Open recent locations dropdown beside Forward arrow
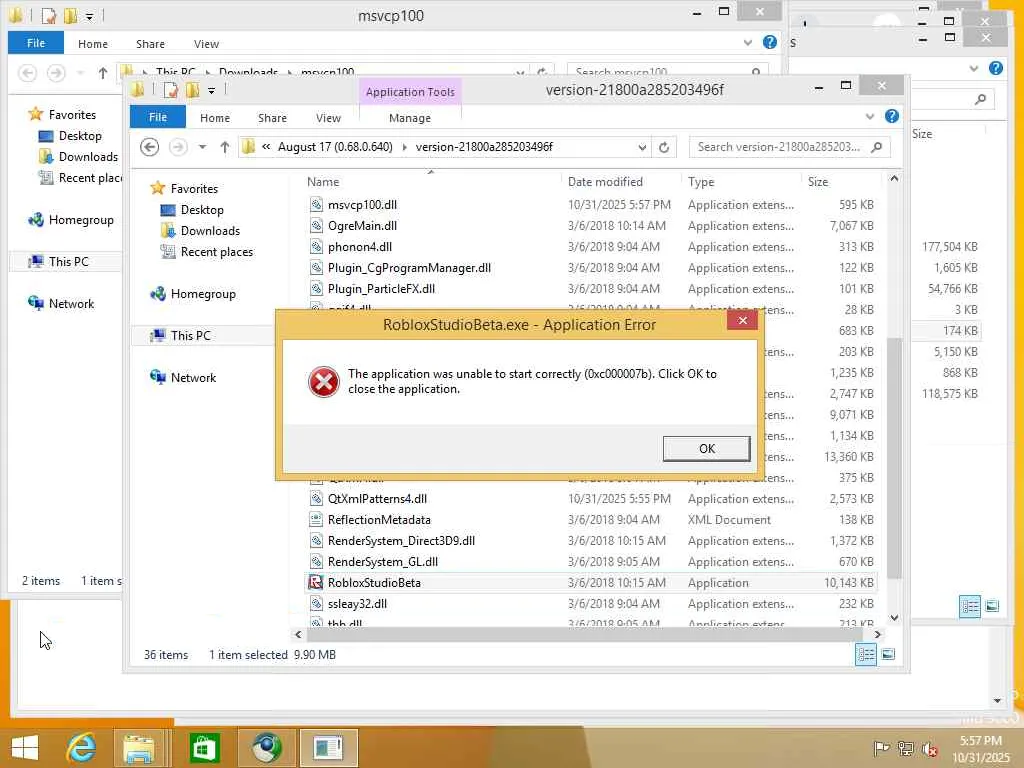The width and height of the screenshot is (1024, 768). 202,147
